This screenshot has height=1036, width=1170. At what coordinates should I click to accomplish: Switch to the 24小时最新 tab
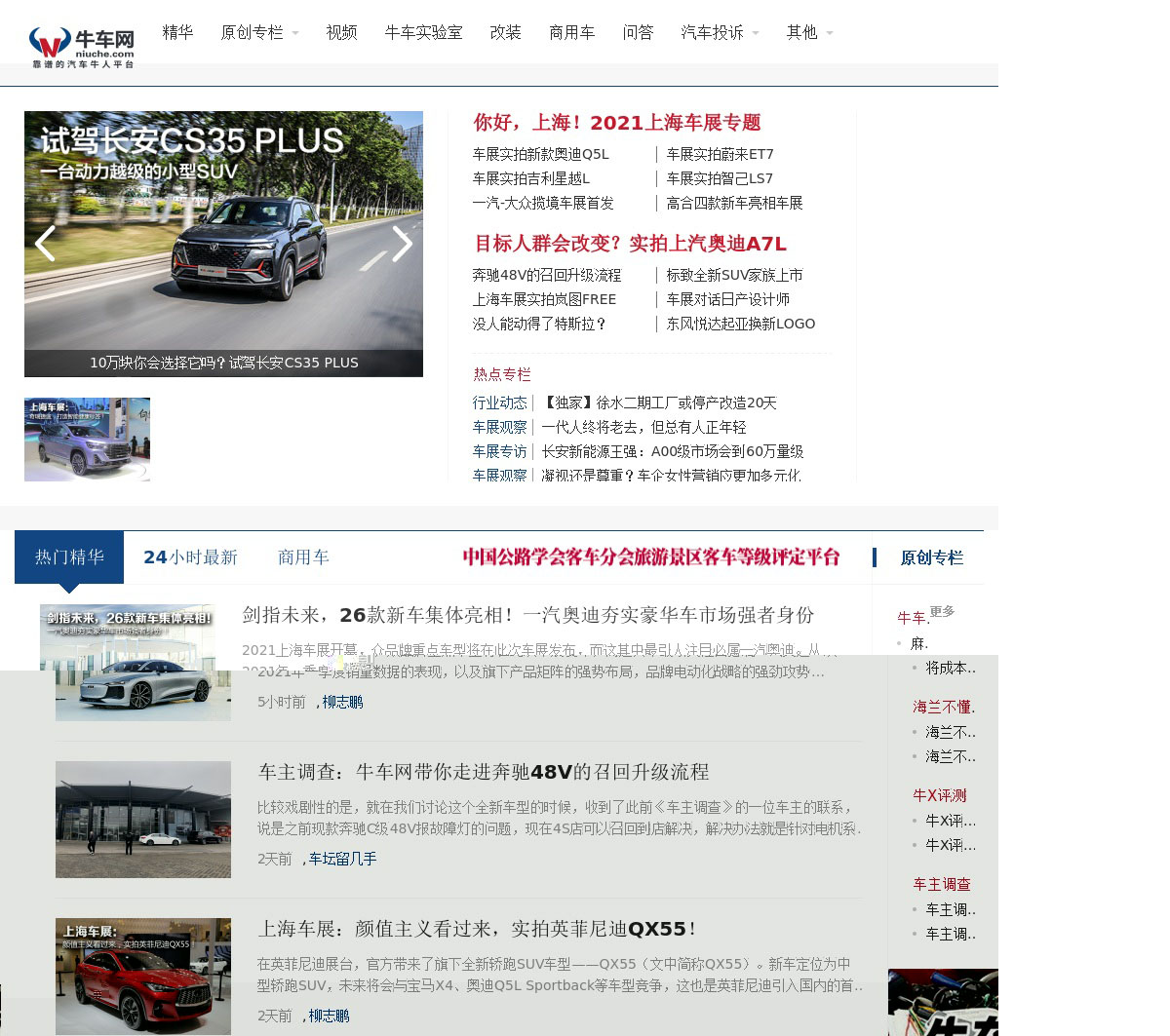pos(190,557)
